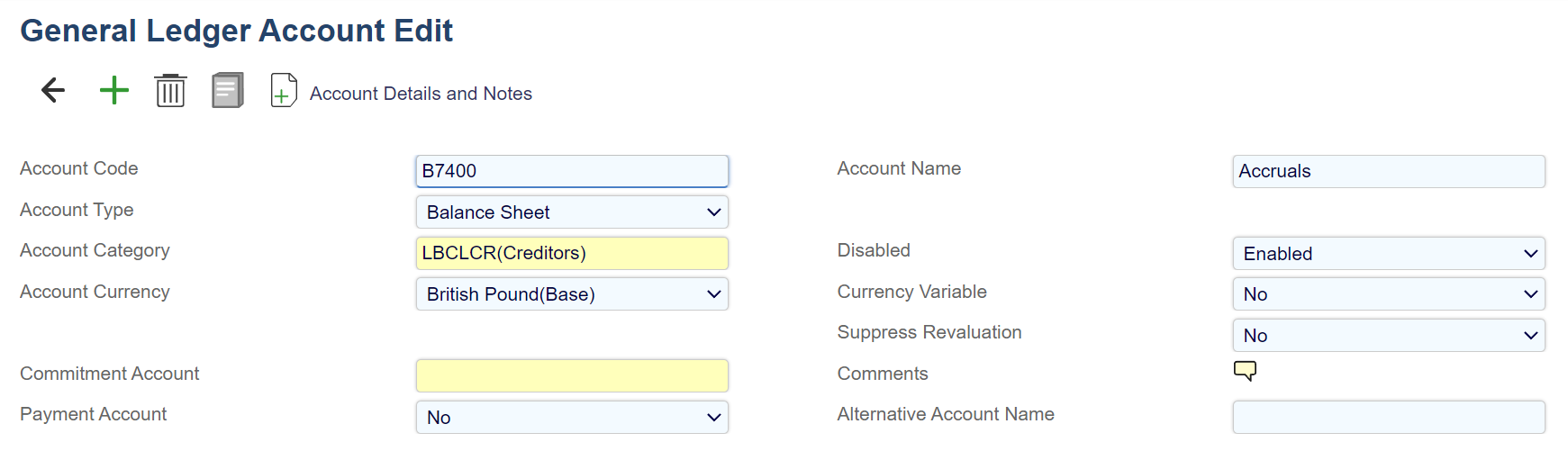The width and height of the screenshot is (1568, 460).
Task: Open the Disabled status dropdown
Action: click(1388, 254)
